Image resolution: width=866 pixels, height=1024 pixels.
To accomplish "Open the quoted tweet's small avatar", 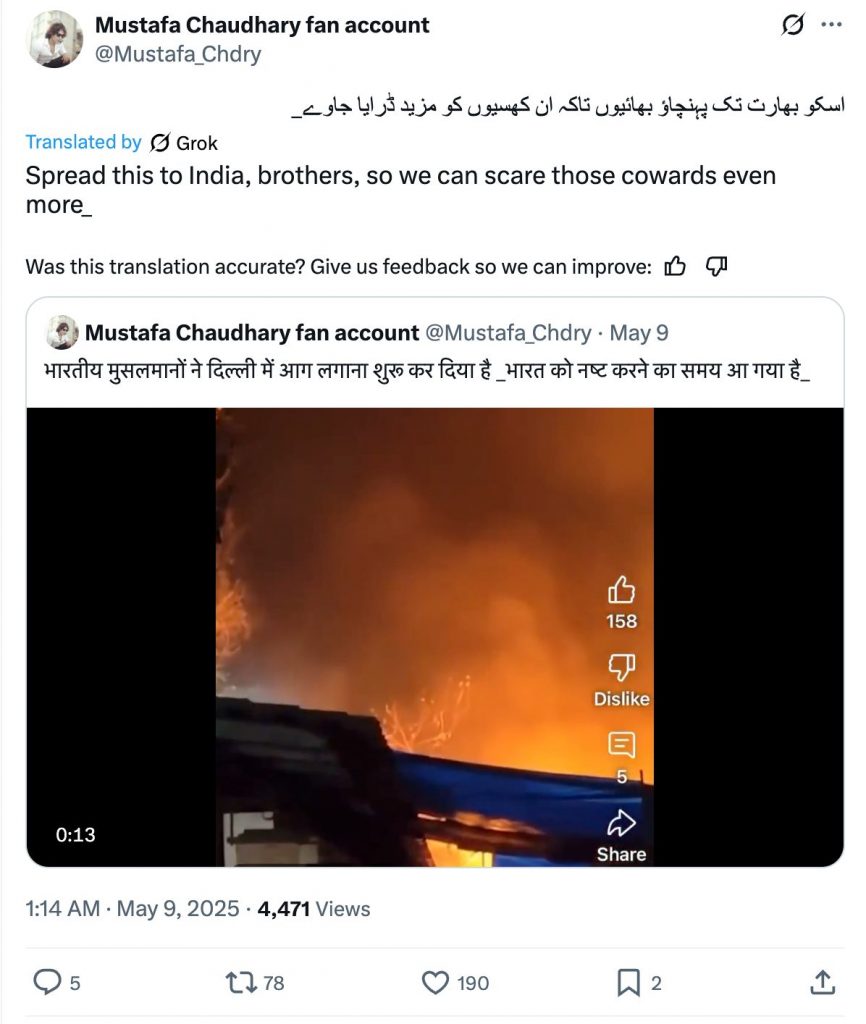I will pyautogui.click(x=62, y=332).
